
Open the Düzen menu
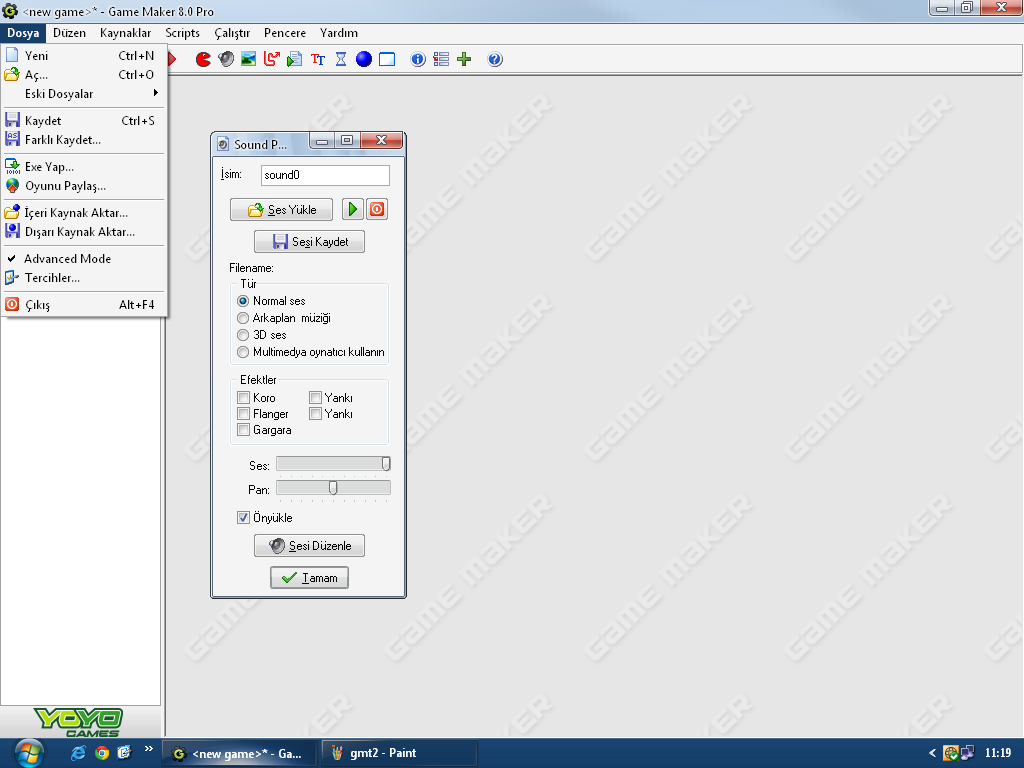click(x=69, y=33)
